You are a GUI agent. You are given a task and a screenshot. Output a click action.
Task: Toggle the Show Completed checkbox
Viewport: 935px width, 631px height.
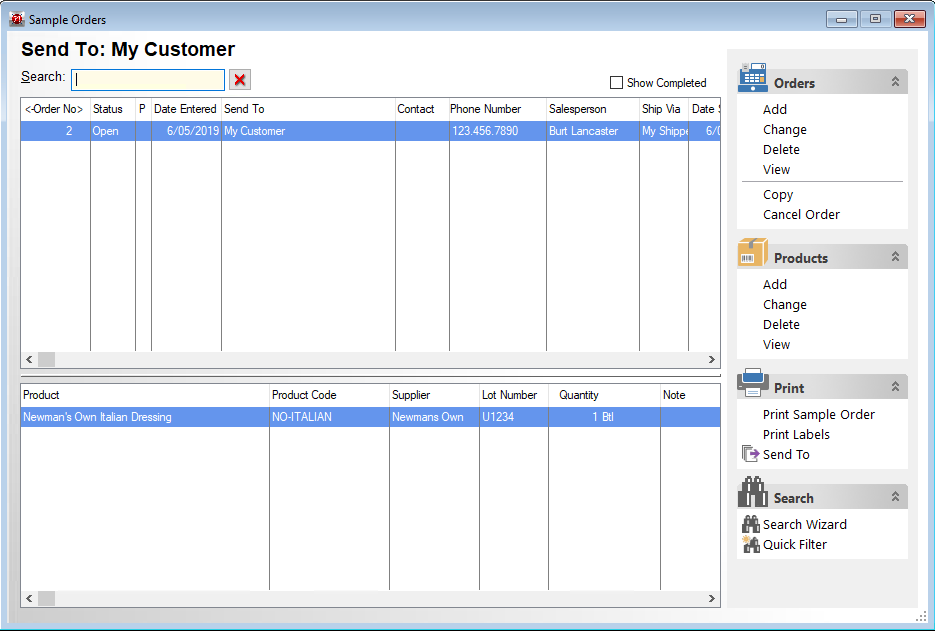(616, 83)
